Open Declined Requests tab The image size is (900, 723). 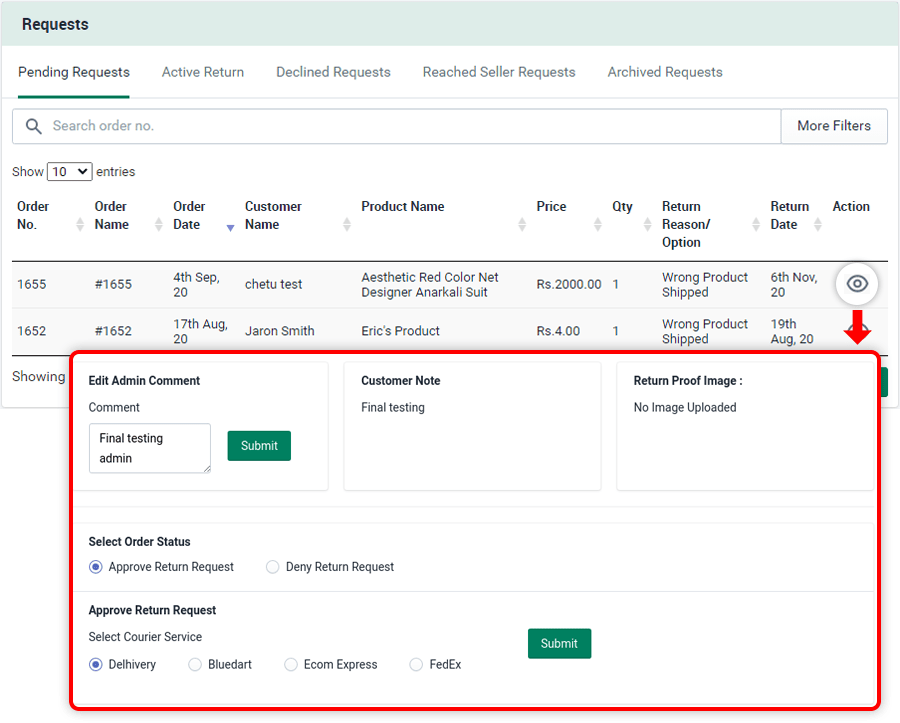coord(333,72)
